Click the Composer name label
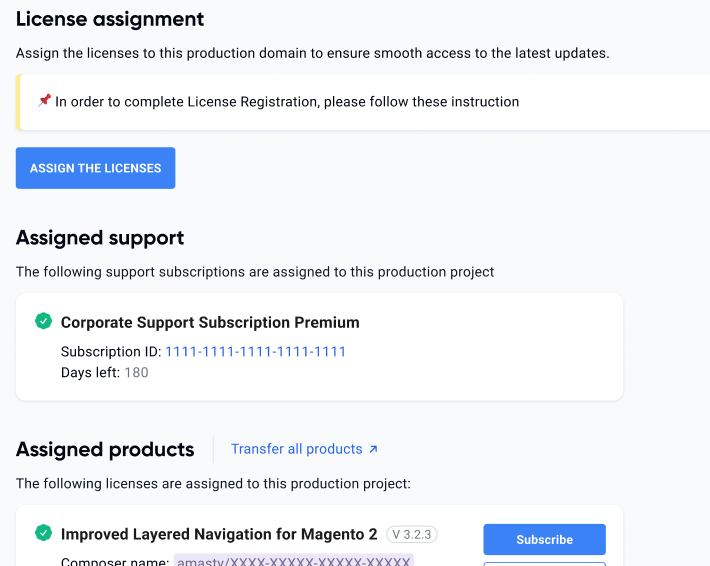Viewport: 710px width, 566px height. click(114, 562)
